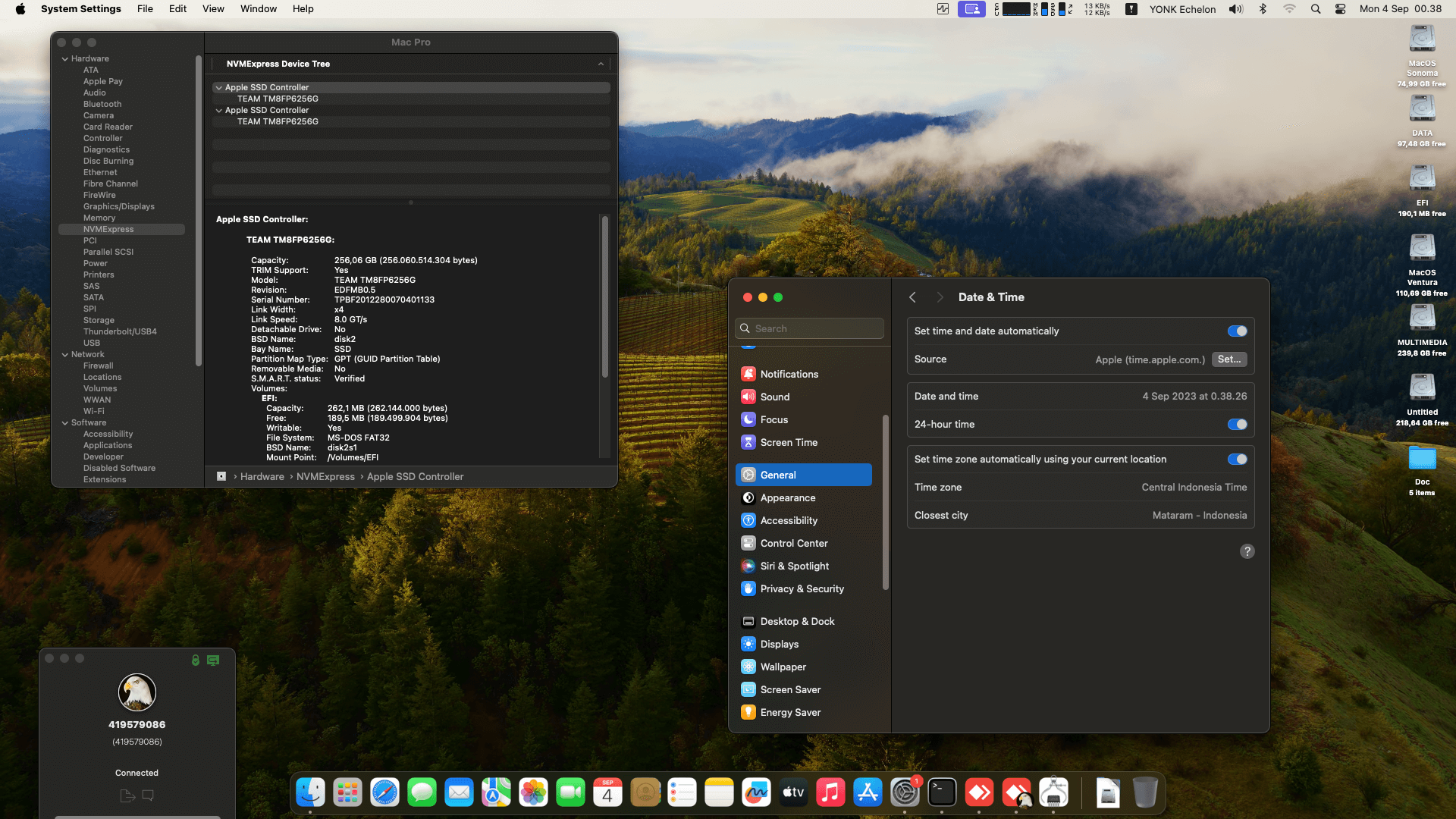Open the Edit menu
Image resolution: width=1456 pixels, height=819 pixels.
point(177,9)
